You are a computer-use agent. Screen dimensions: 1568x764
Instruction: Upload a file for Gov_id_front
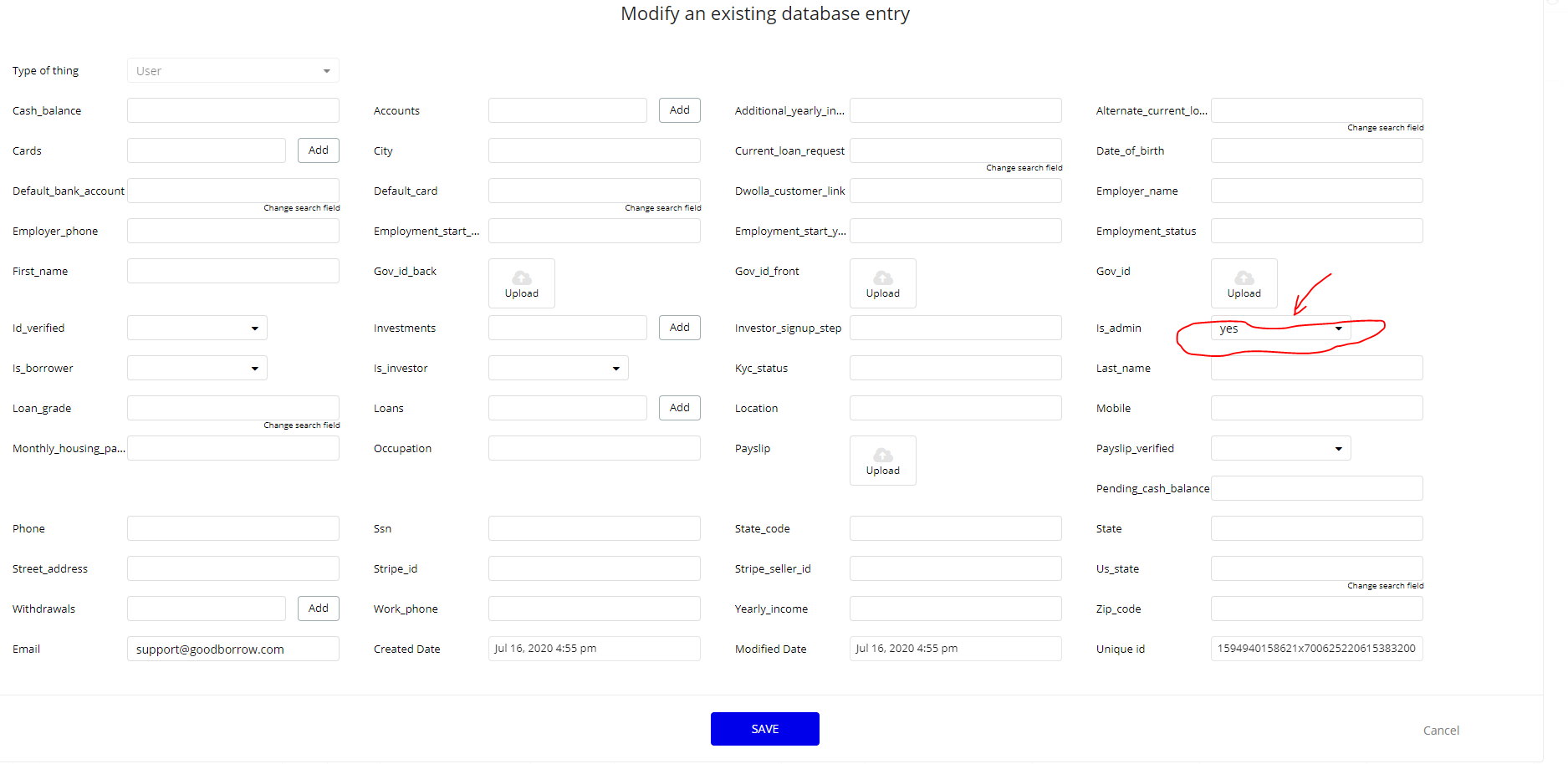[882, 283]
